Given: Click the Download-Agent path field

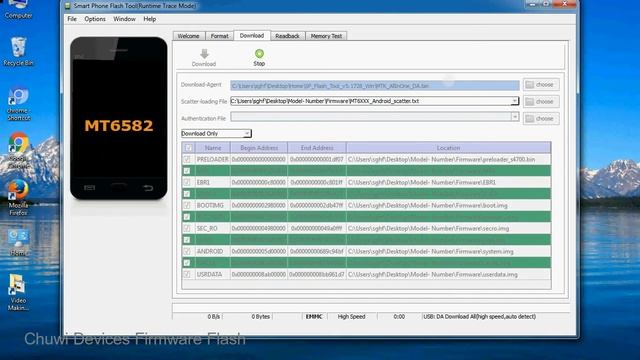Looking at the screenshot, I should click(375, 85).
